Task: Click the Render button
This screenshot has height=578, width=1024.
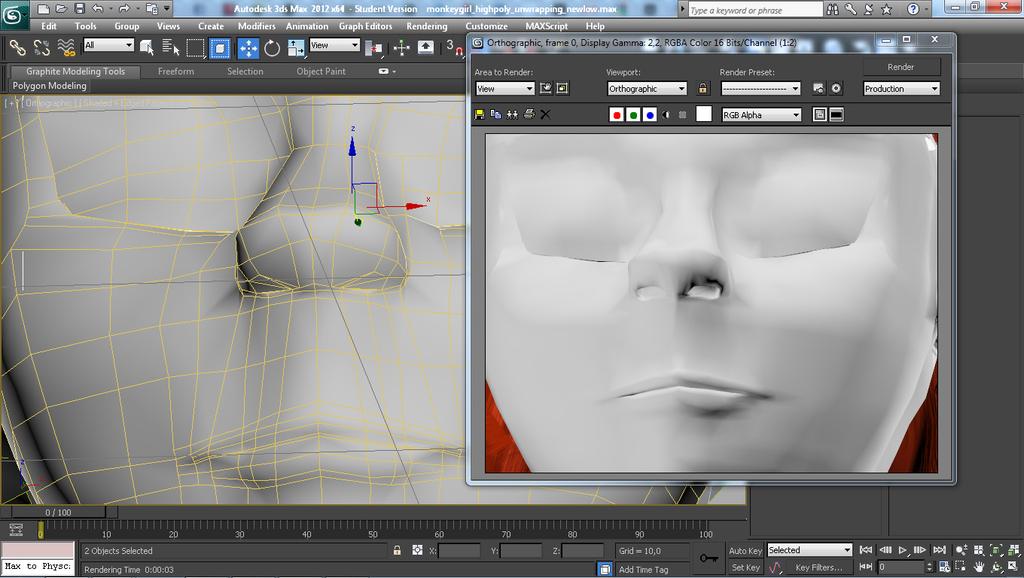Action: point(901,67)
